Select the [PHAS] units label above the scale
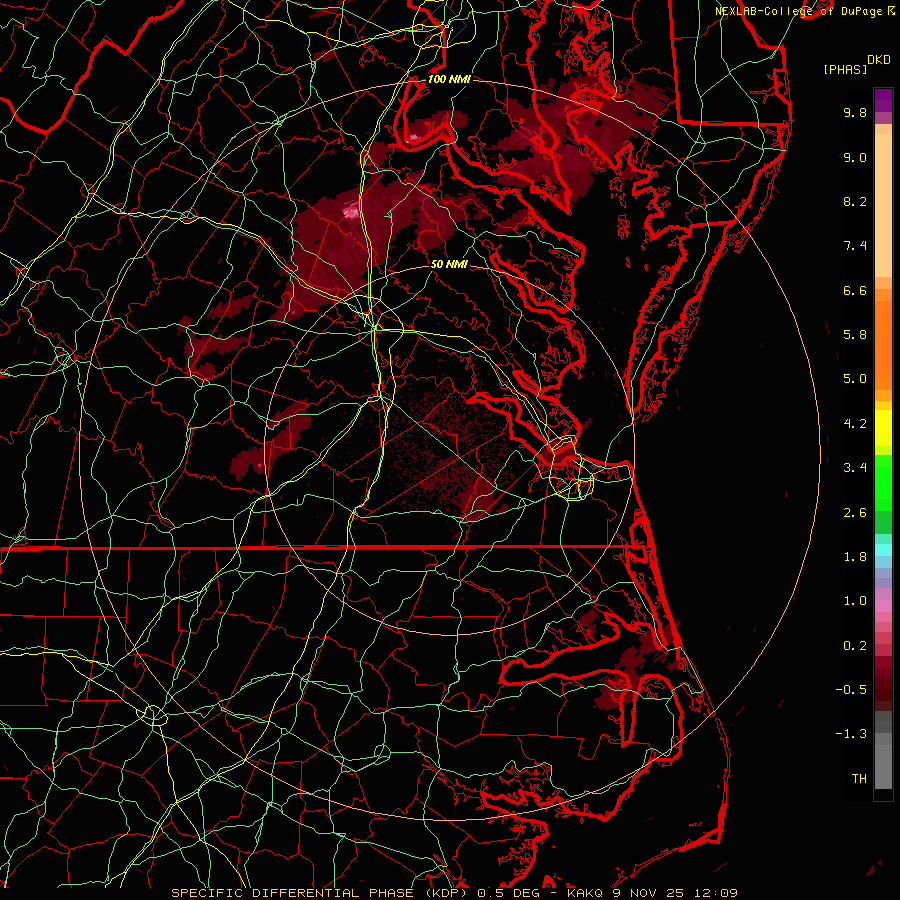 [x=845, y=69]
